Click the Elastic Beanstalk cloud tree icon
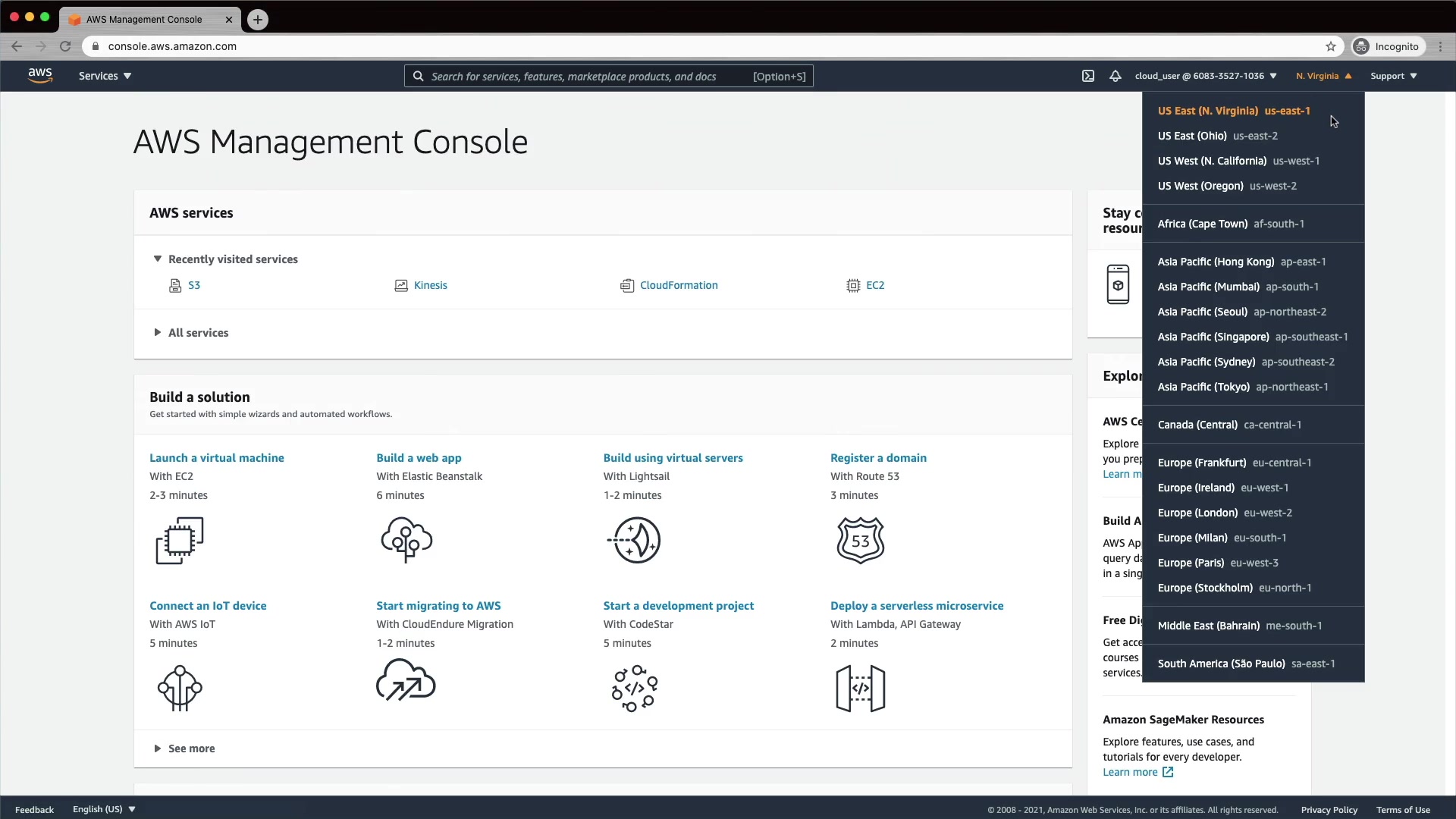The height and width of the screenshot is (819, 1456). click(x=406, y=540)
